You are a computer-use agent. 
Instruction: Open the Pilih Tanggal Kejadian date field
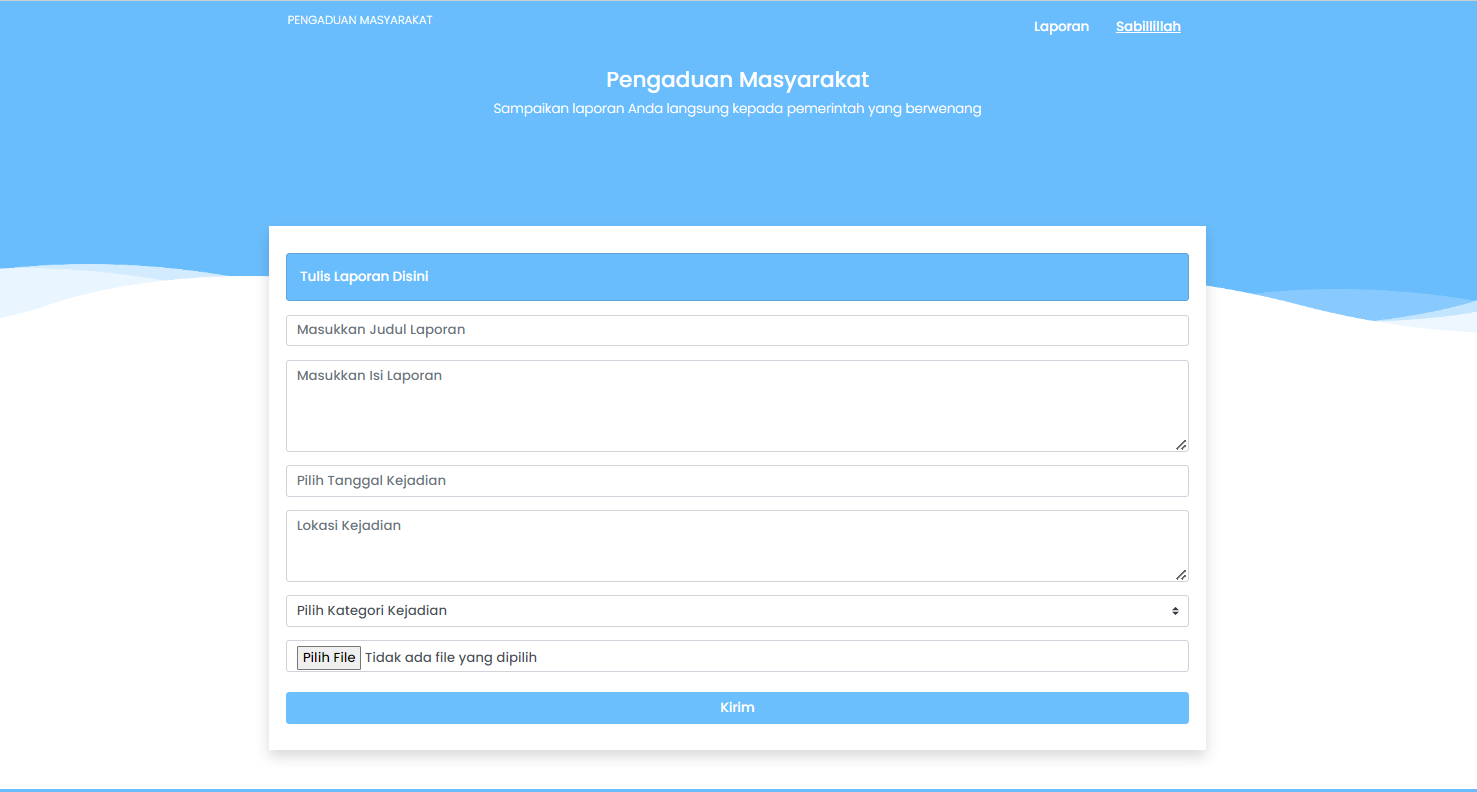(x=737, y=481)
